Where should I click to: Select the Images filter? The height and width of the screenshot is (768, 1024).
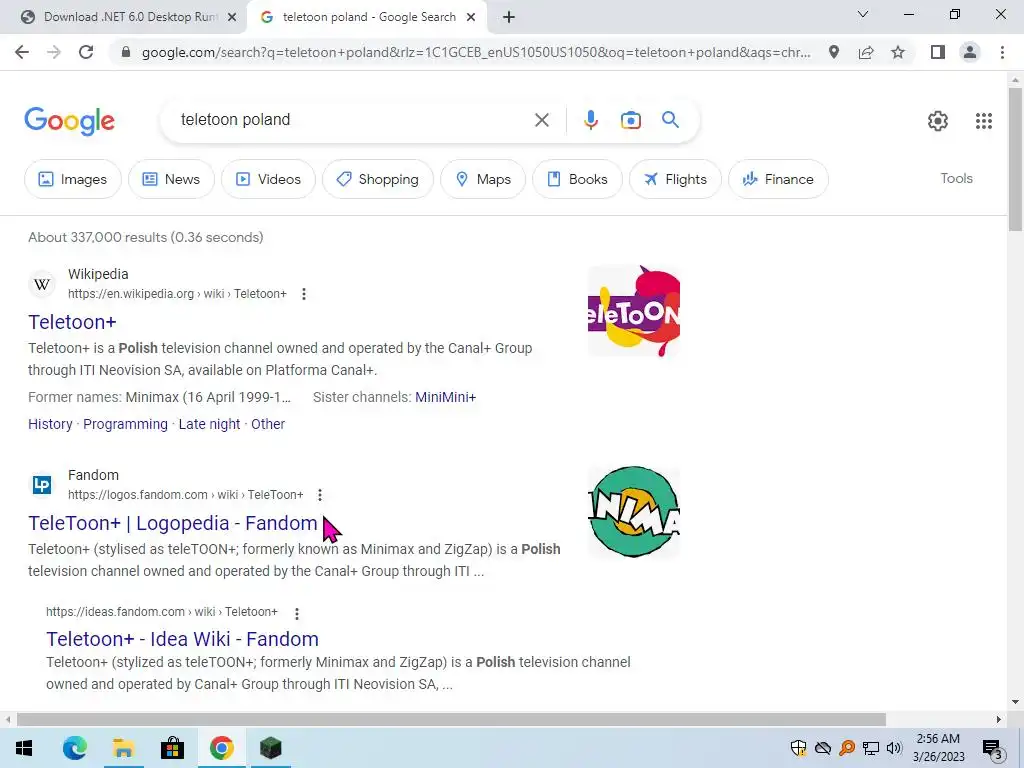point(72,179)
